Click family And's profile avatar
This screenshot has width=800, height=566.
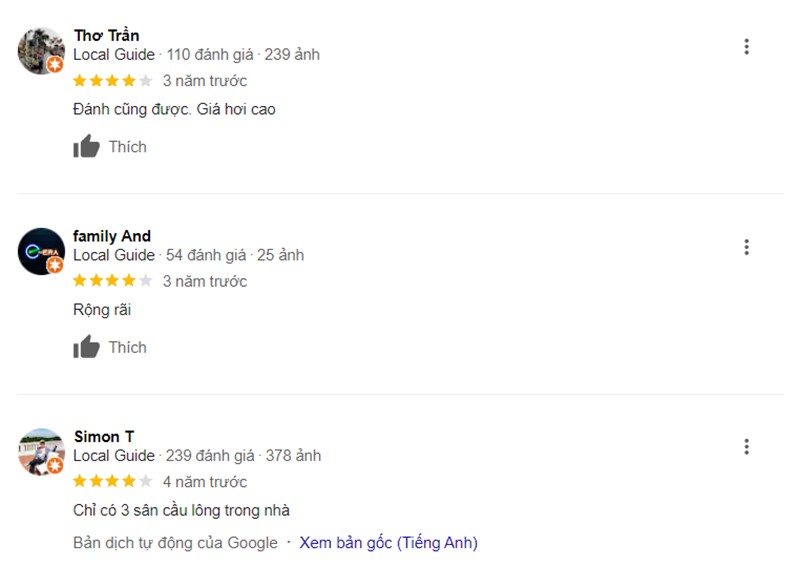click(x=41, y=251)
